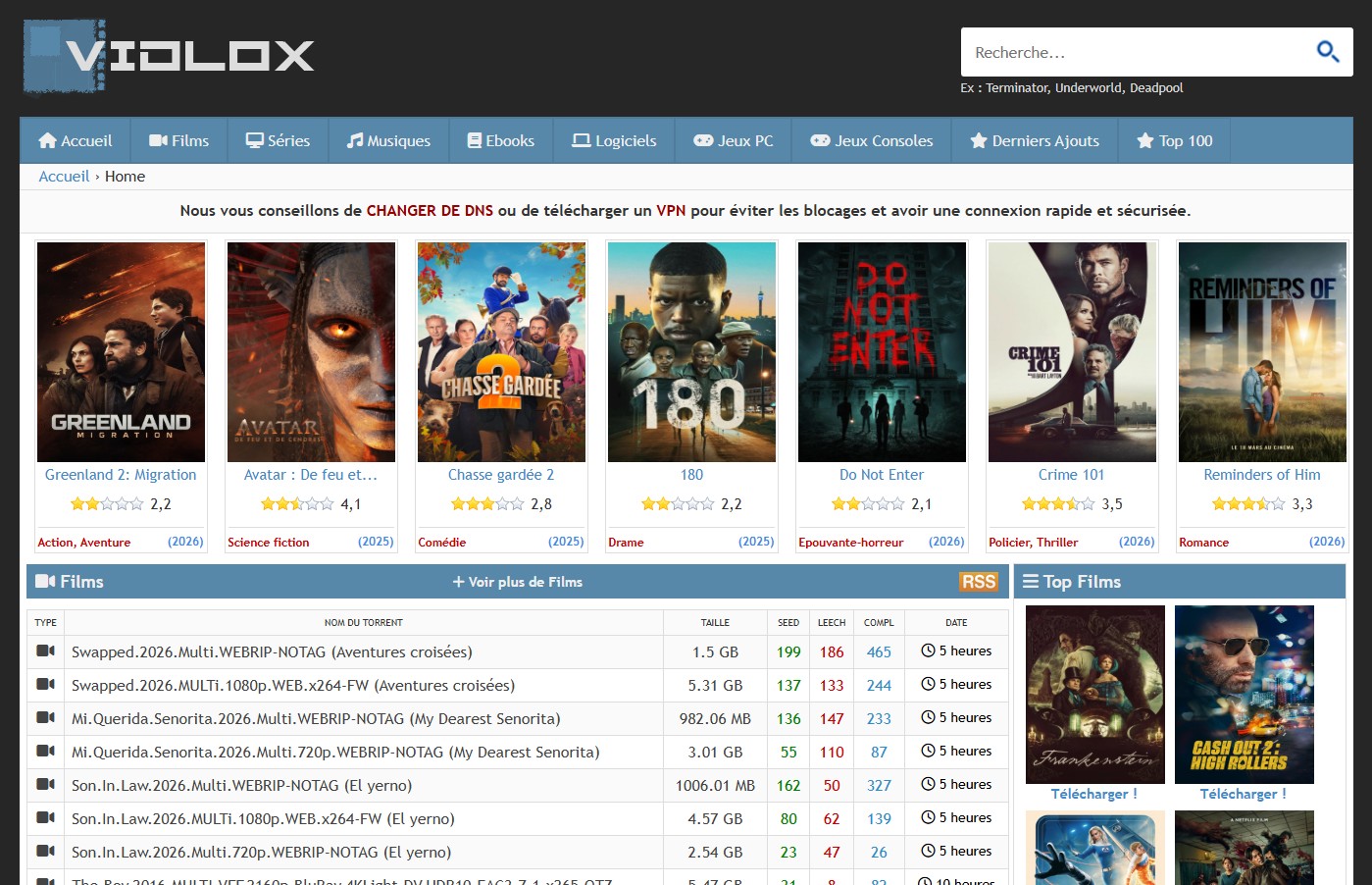Click the Accueil home icon
This screenshot has width=1372, height=885.
coord(47,140)
